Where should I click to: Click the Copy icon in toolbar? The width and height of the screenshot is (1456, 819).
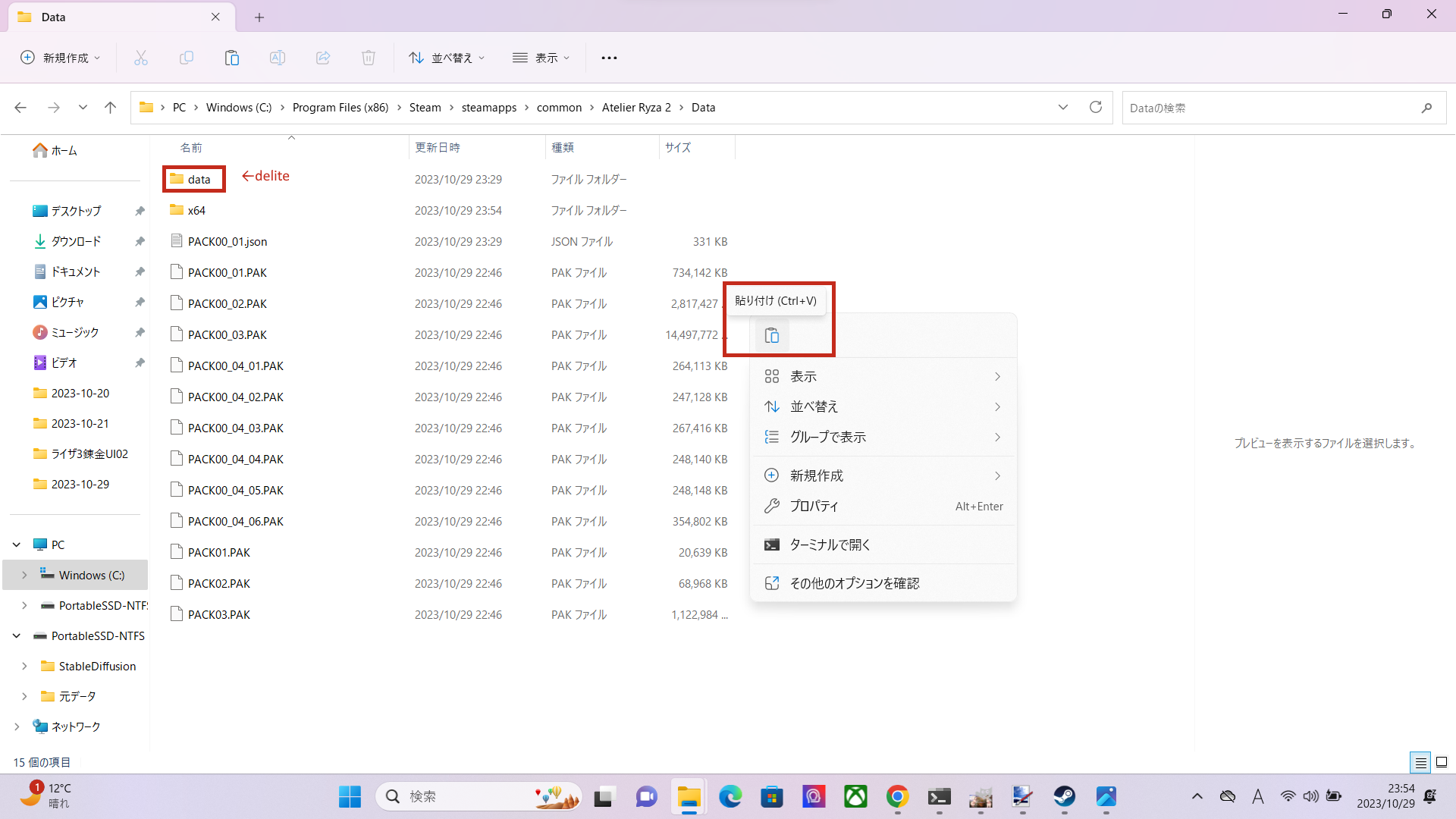pyautogui.click(x=187, y=58)
